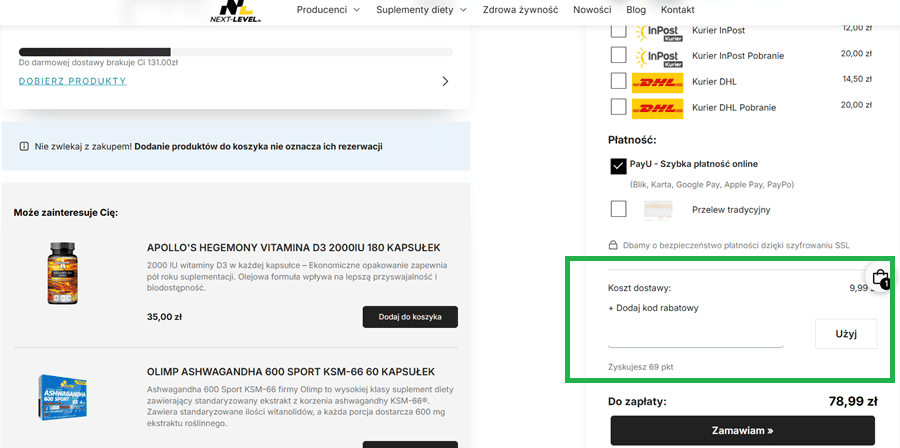The image size is (900, 448).
Task: Open Olimp Ashwagandha 600 Sport product title
Action: point(290,371)
